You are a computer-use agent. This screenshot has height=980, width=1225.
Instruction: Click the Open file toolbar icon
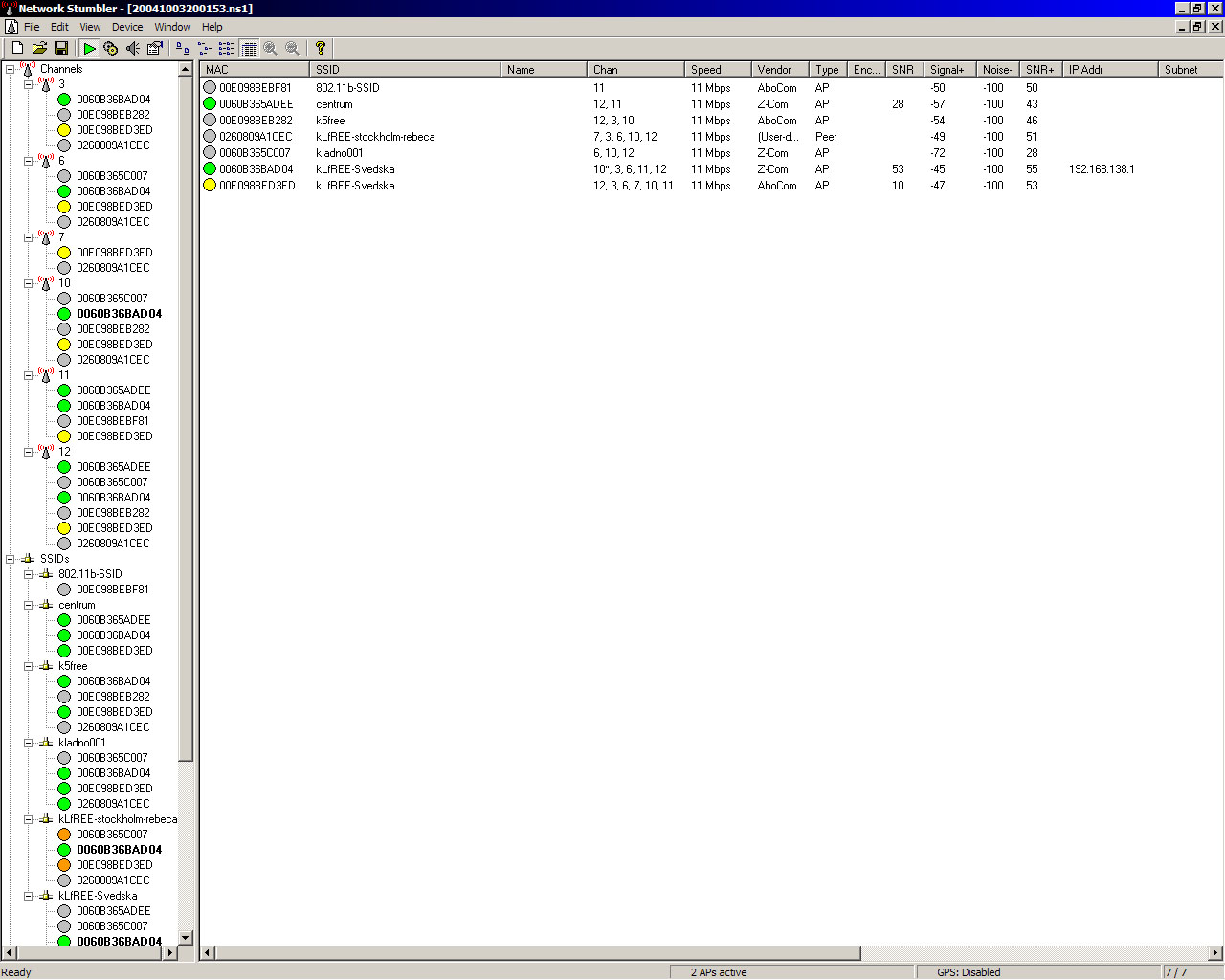39,48
